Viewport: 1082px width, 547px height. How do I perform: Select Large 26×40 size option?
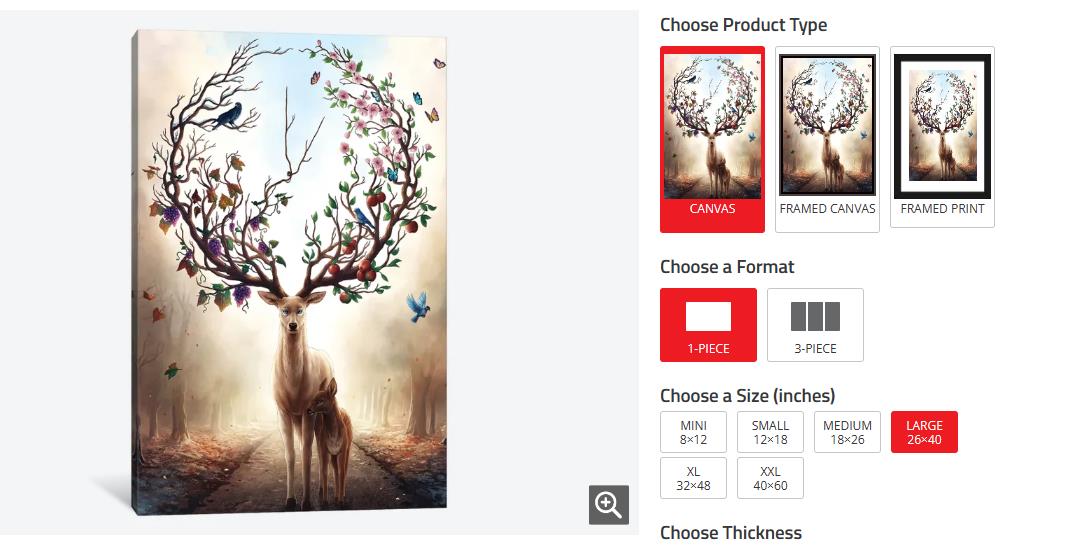click(x=924, y=432)
